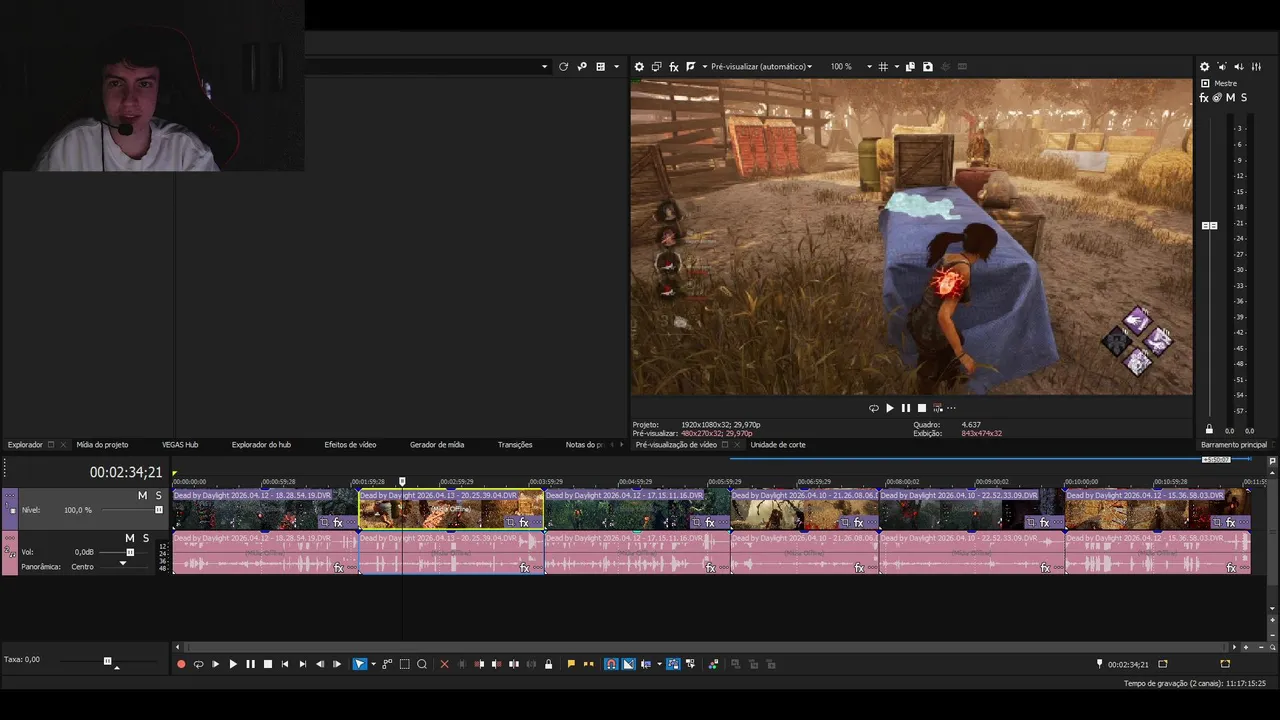The height and width of the screenshot is (720, 1280).
Task: Click the timeline play button
Action: point(233,664)
